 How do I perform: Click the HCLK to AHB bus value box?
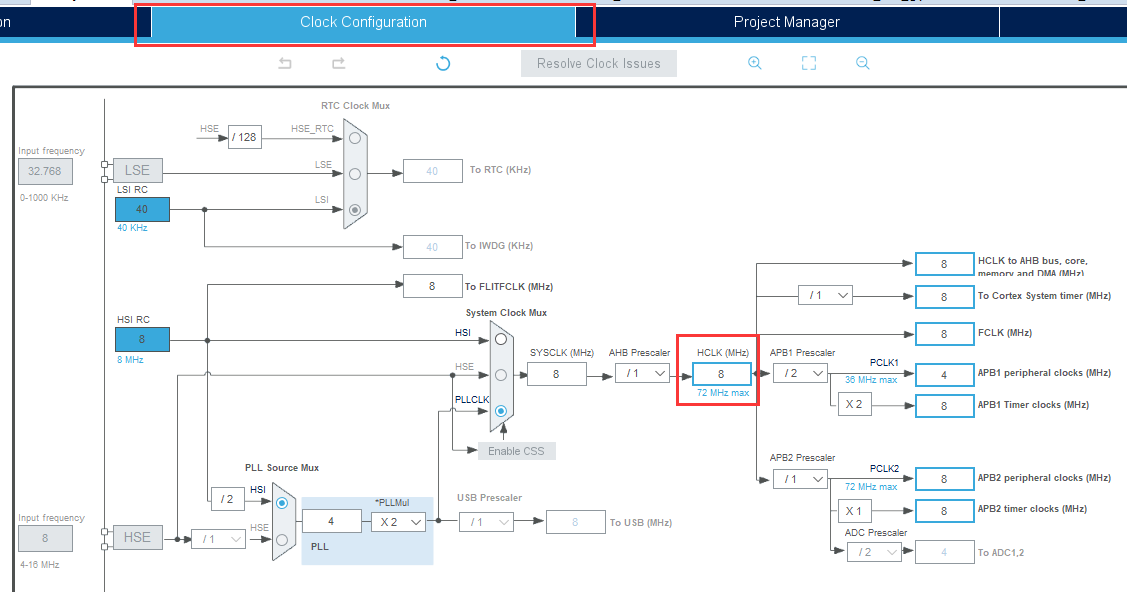click(x=944, y=264)
